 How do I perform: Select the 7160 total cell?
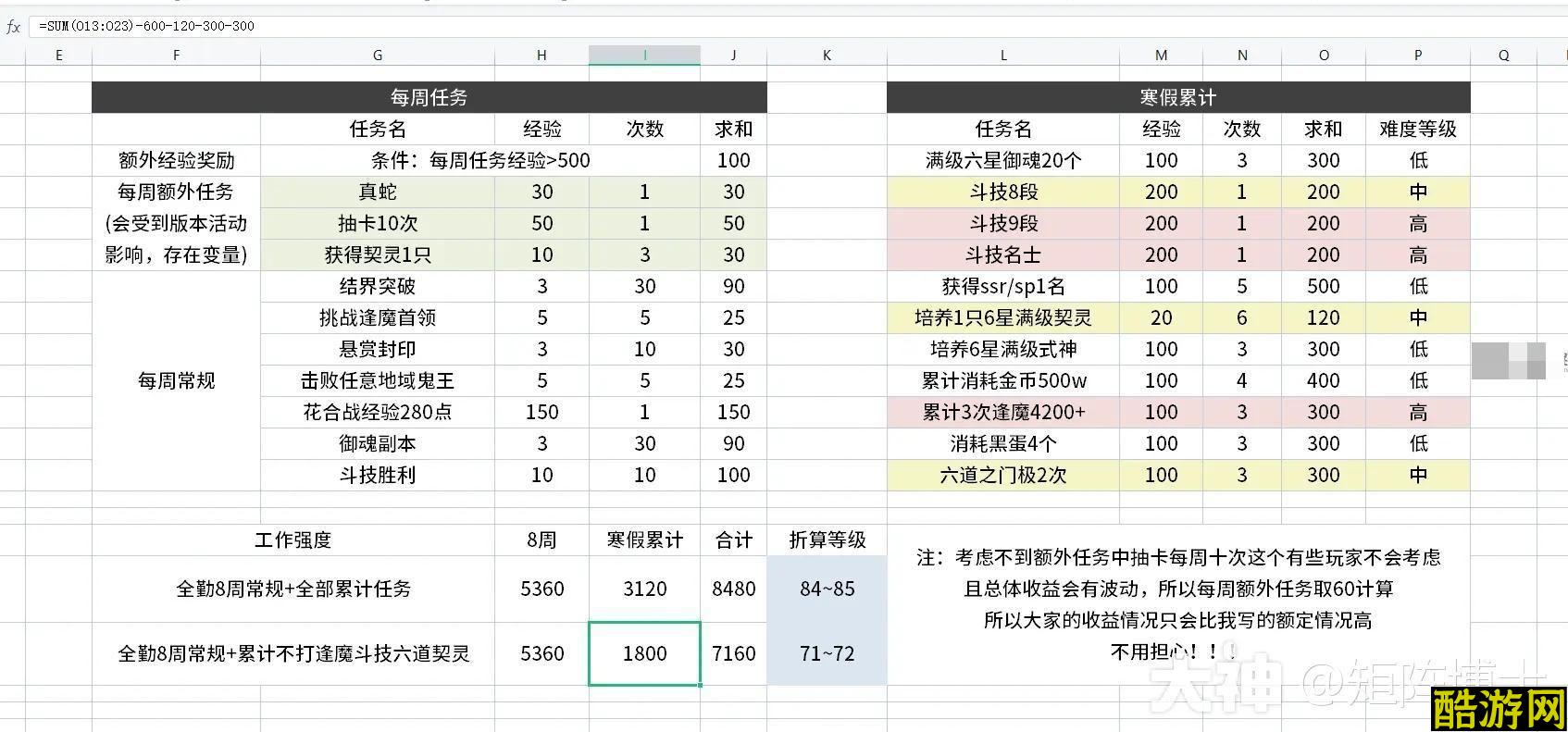(733, 653)
